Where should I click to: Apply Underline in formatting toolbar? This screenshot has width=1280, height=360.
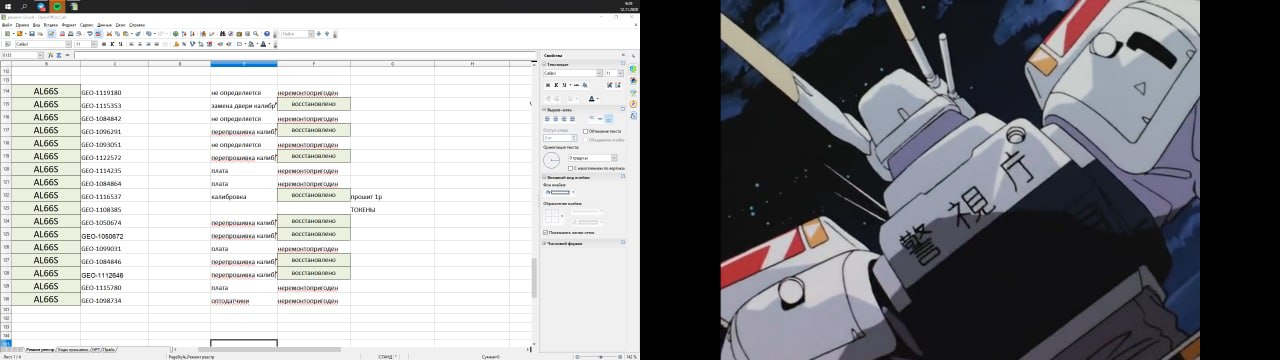point(120,44)
